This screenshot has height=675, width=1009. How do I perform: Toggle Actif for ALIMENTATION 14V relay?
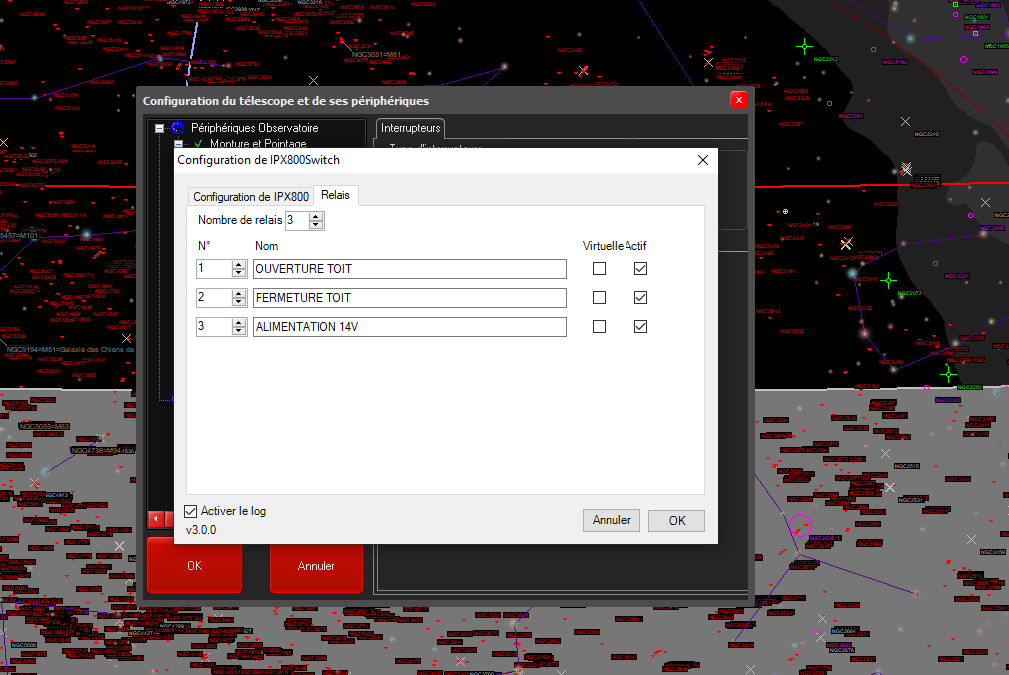pos(640,327)
